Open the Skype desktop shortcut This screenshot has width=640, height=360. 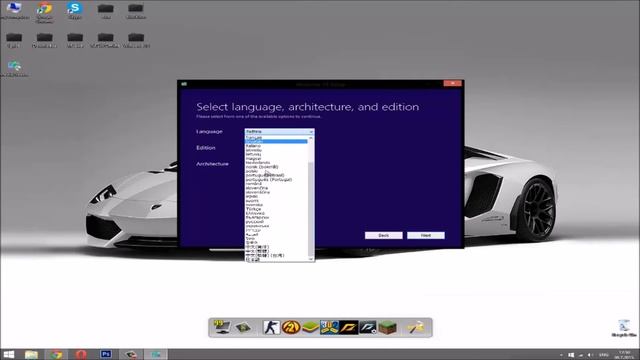point(75,11)
